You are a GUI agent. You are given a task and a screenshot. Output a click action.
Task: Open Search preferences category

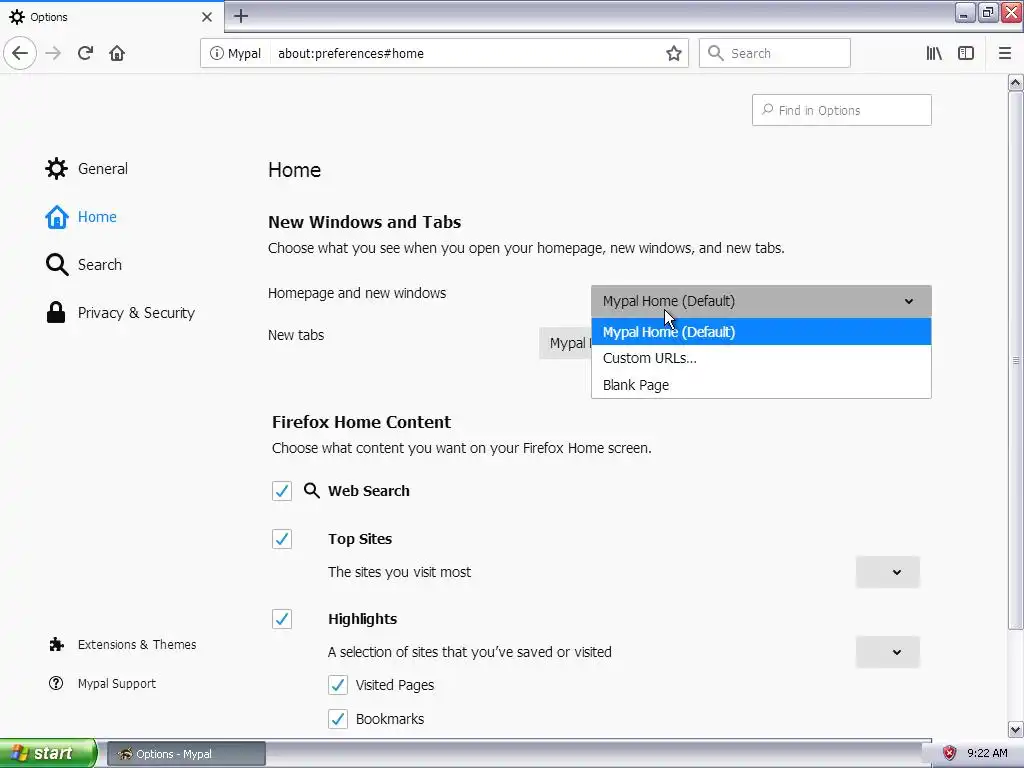tap(84, 264)
